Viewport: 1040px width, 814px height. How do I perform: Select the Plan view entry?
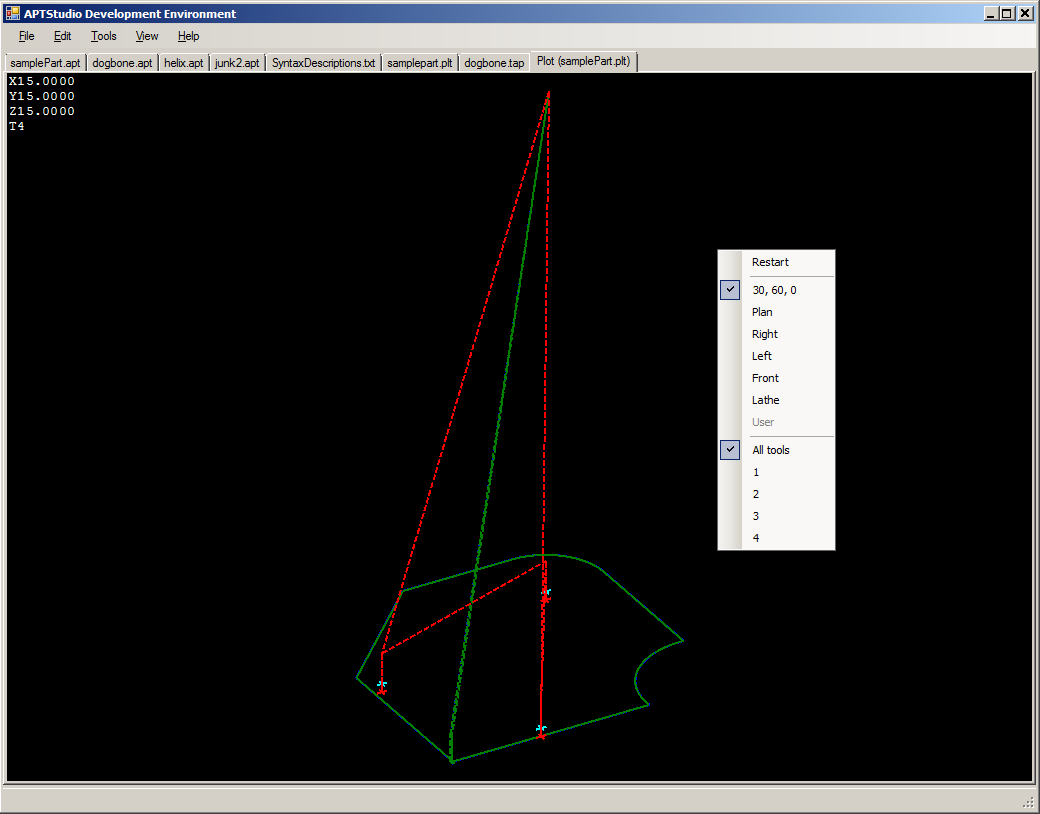776,312
